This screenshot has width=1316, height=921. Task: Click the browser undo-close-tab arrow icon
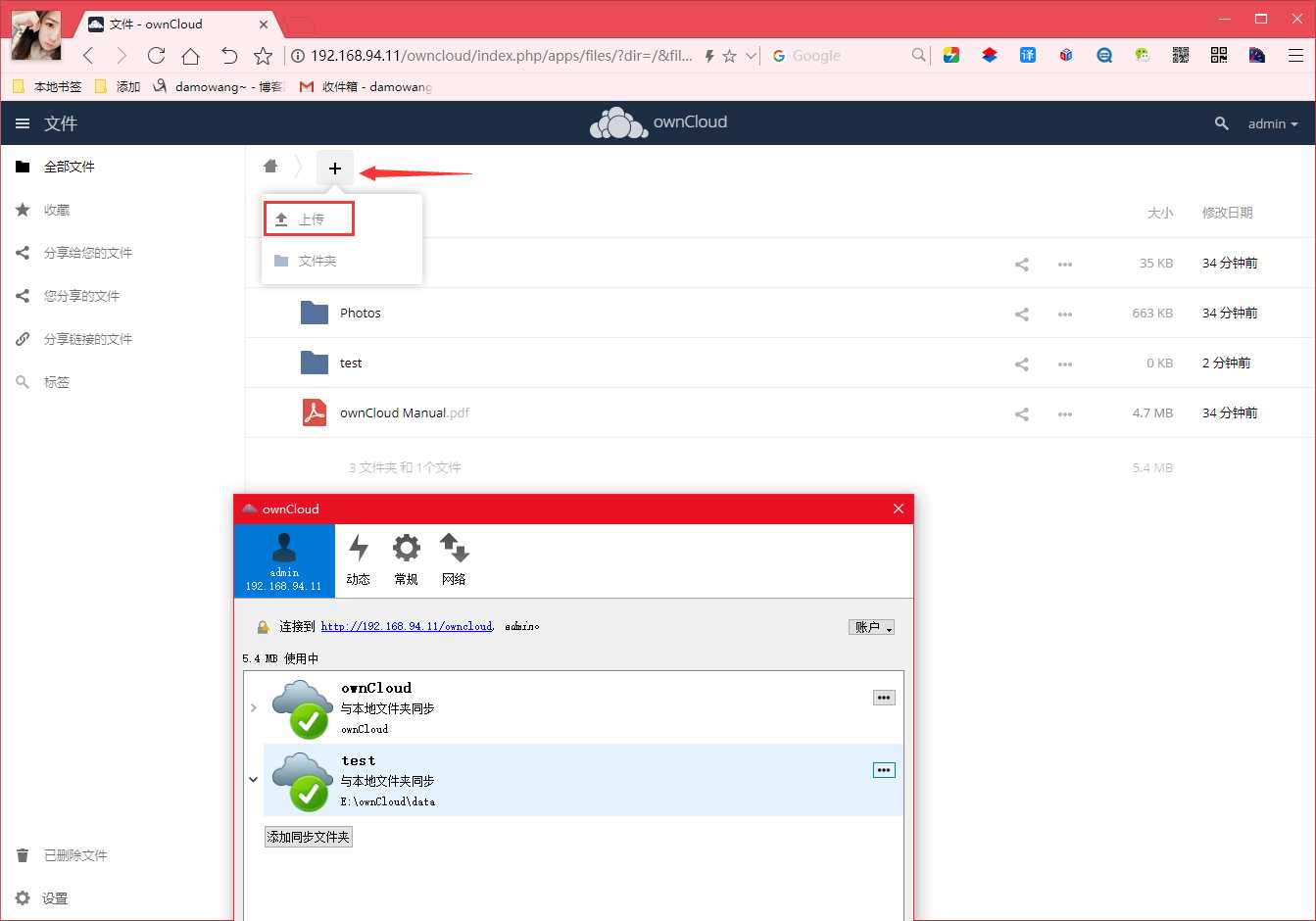(228, 56)
